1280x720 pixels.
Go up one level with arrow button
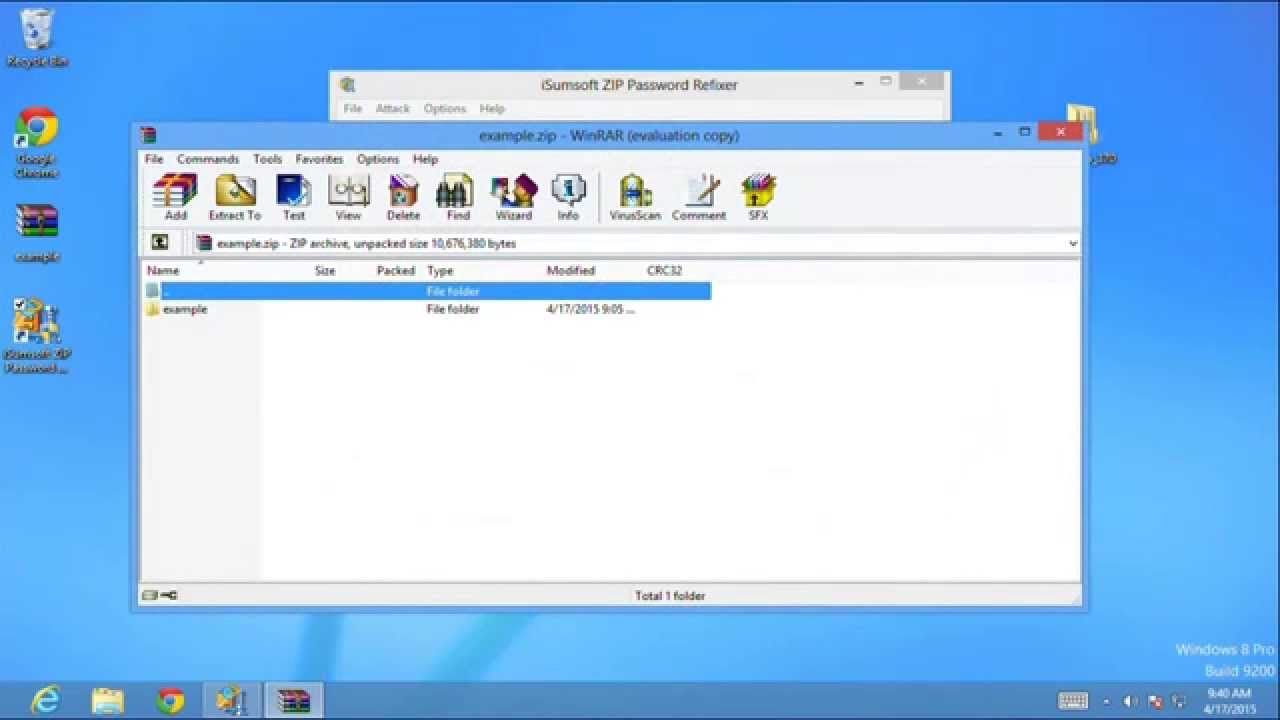pos(159,243)
